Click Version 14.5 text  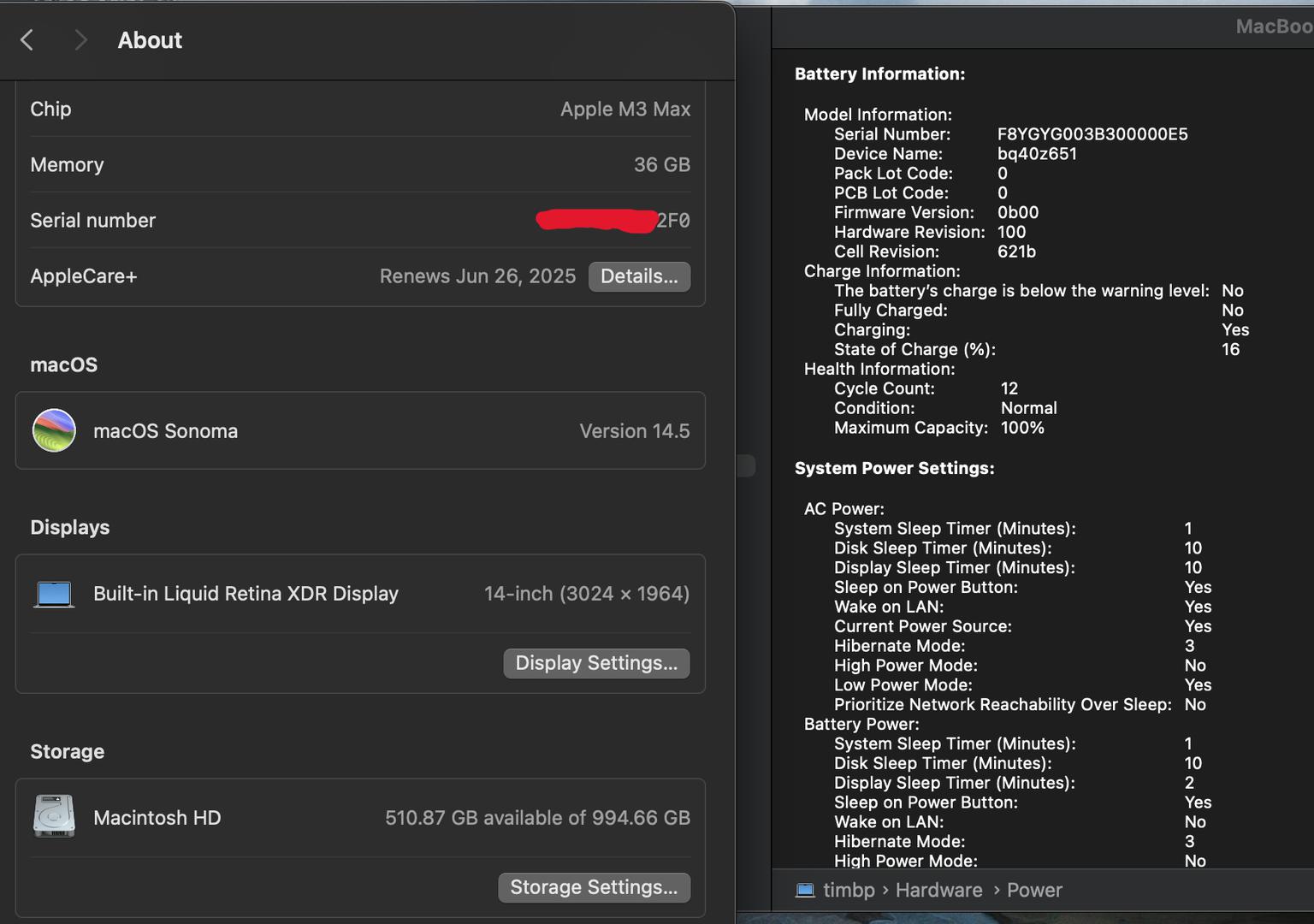click(x=635, y=431)
